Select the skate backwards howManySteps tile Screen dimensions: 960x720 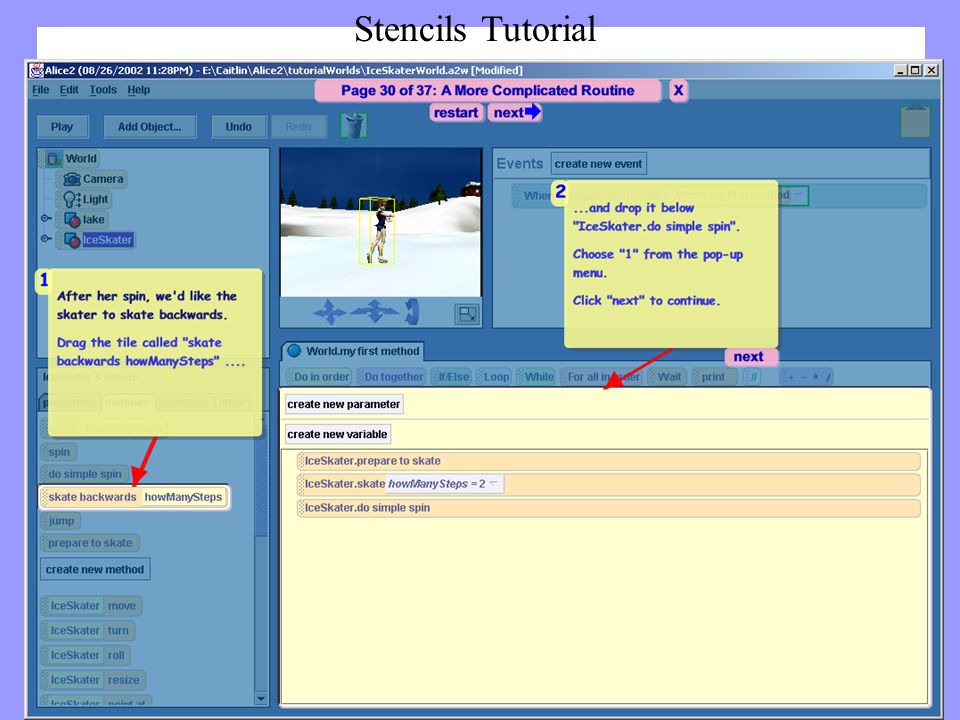point(134,497)
